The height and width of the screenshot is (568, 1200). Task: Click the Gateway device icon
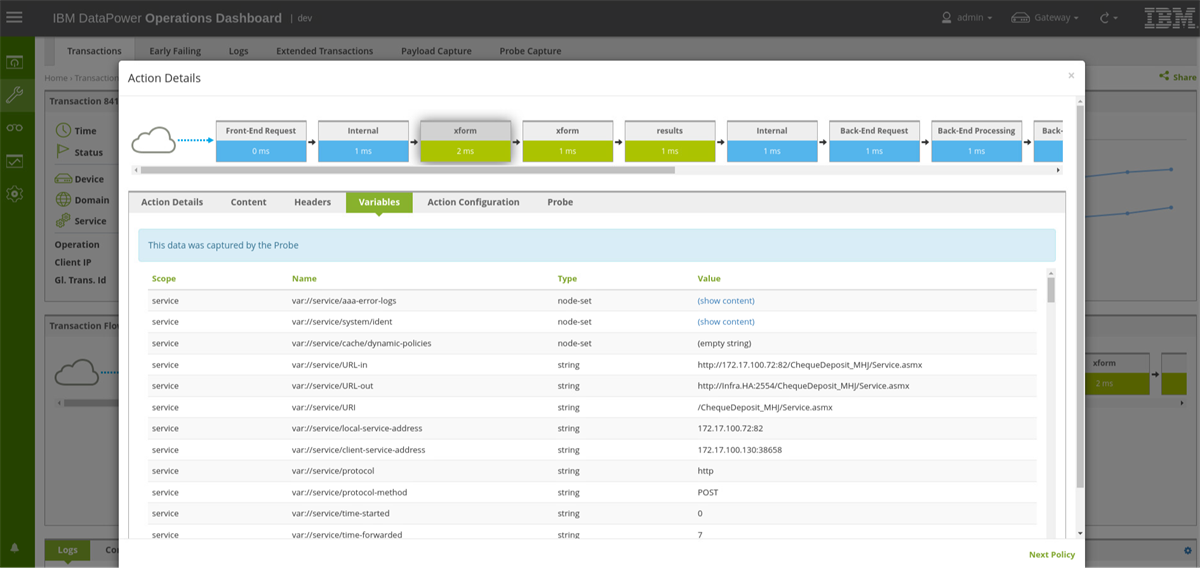point(1020,17)
